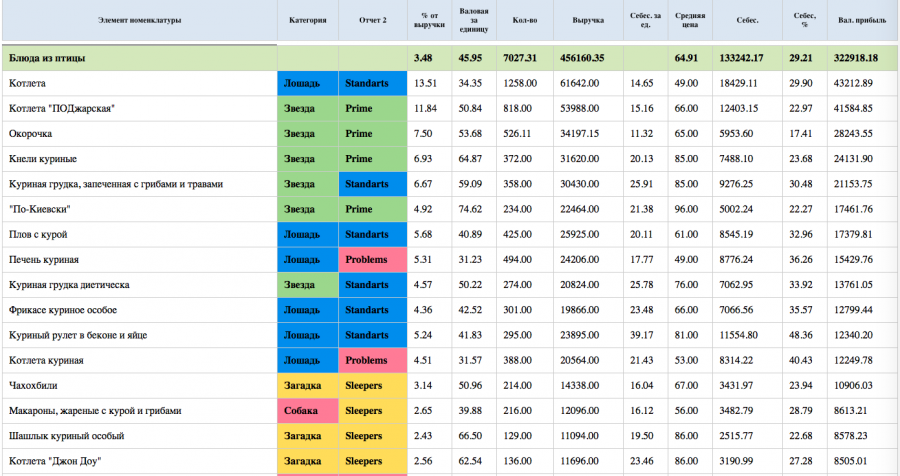The width and height of the screenshot is (900, 476).
Task: Select 'Куриный рулет в беконе и яйце' row
Action: point(449,335)
